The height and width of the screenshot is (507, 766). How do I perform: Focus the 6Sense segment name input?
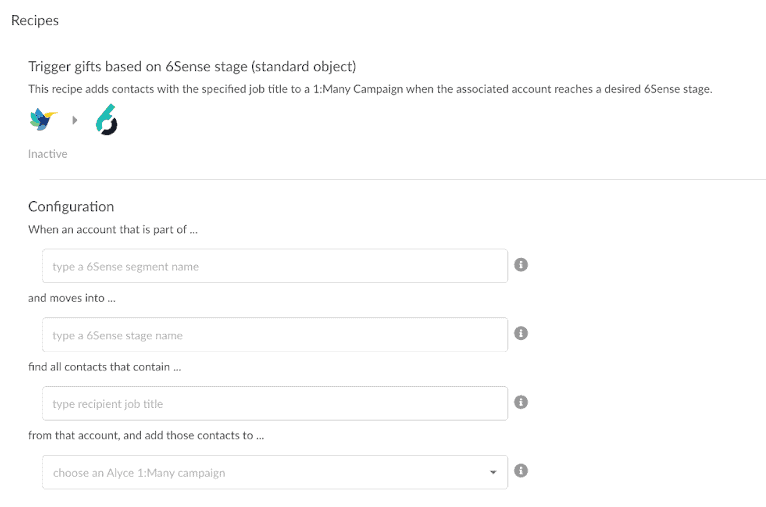click(274, 266)
